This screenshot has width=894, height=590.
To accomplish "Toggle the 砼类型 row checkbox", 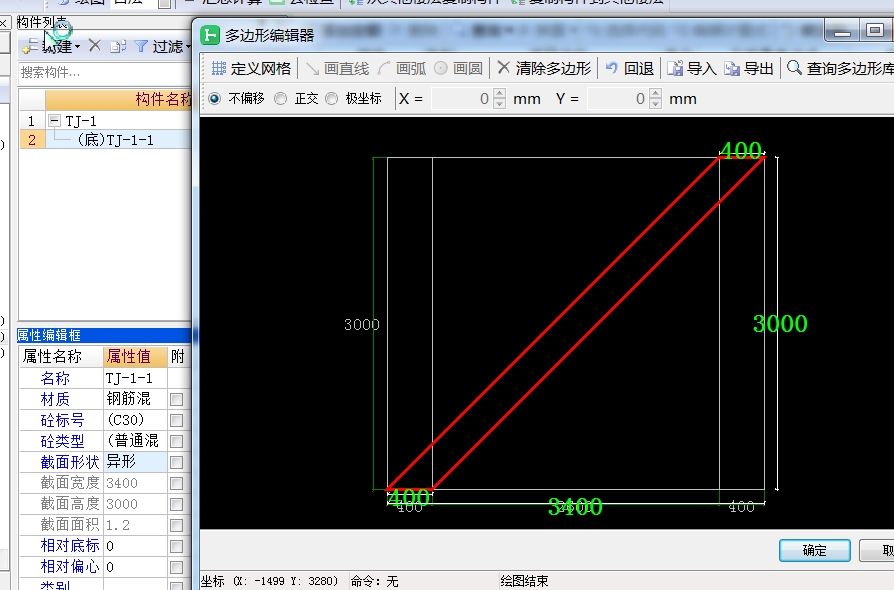I will point(177,441).
